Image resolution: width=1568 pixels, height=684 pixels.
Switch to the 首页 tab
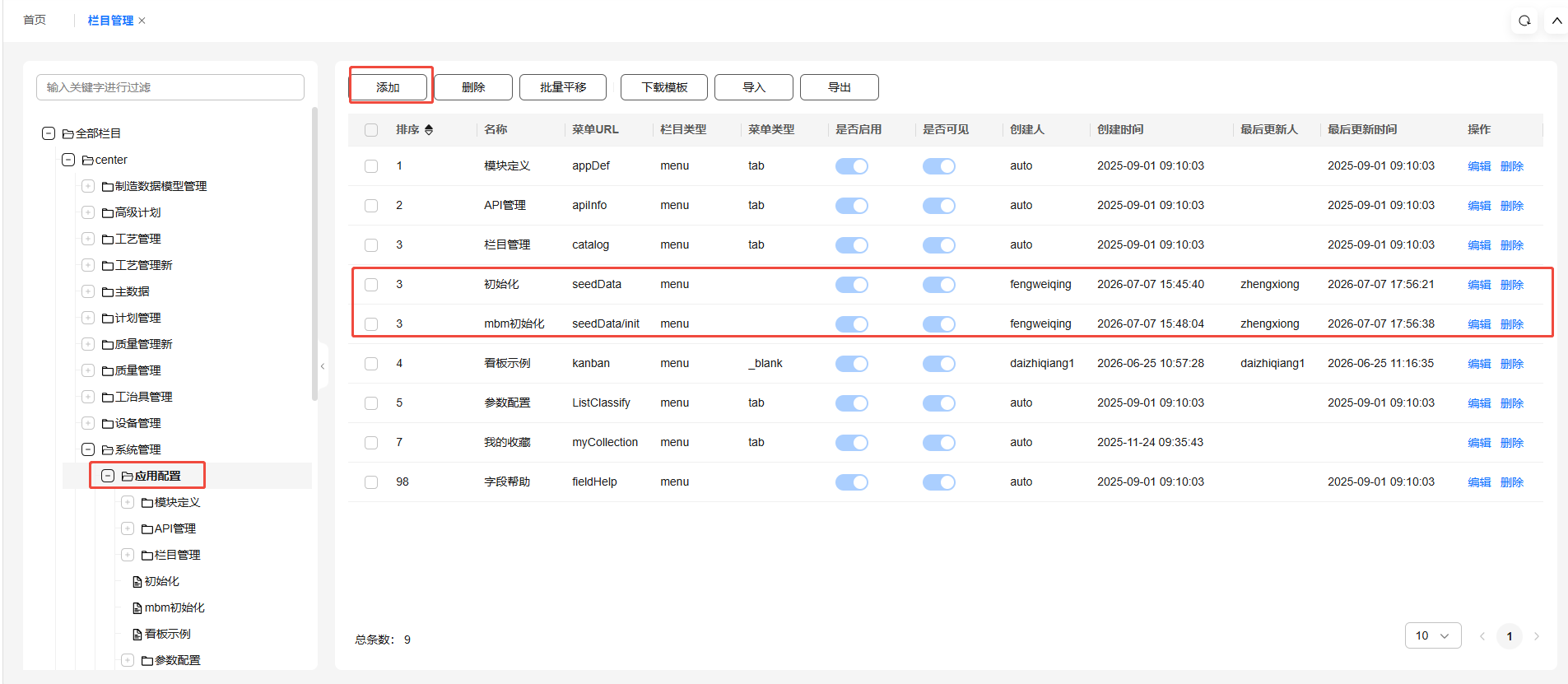click(35, 21)
